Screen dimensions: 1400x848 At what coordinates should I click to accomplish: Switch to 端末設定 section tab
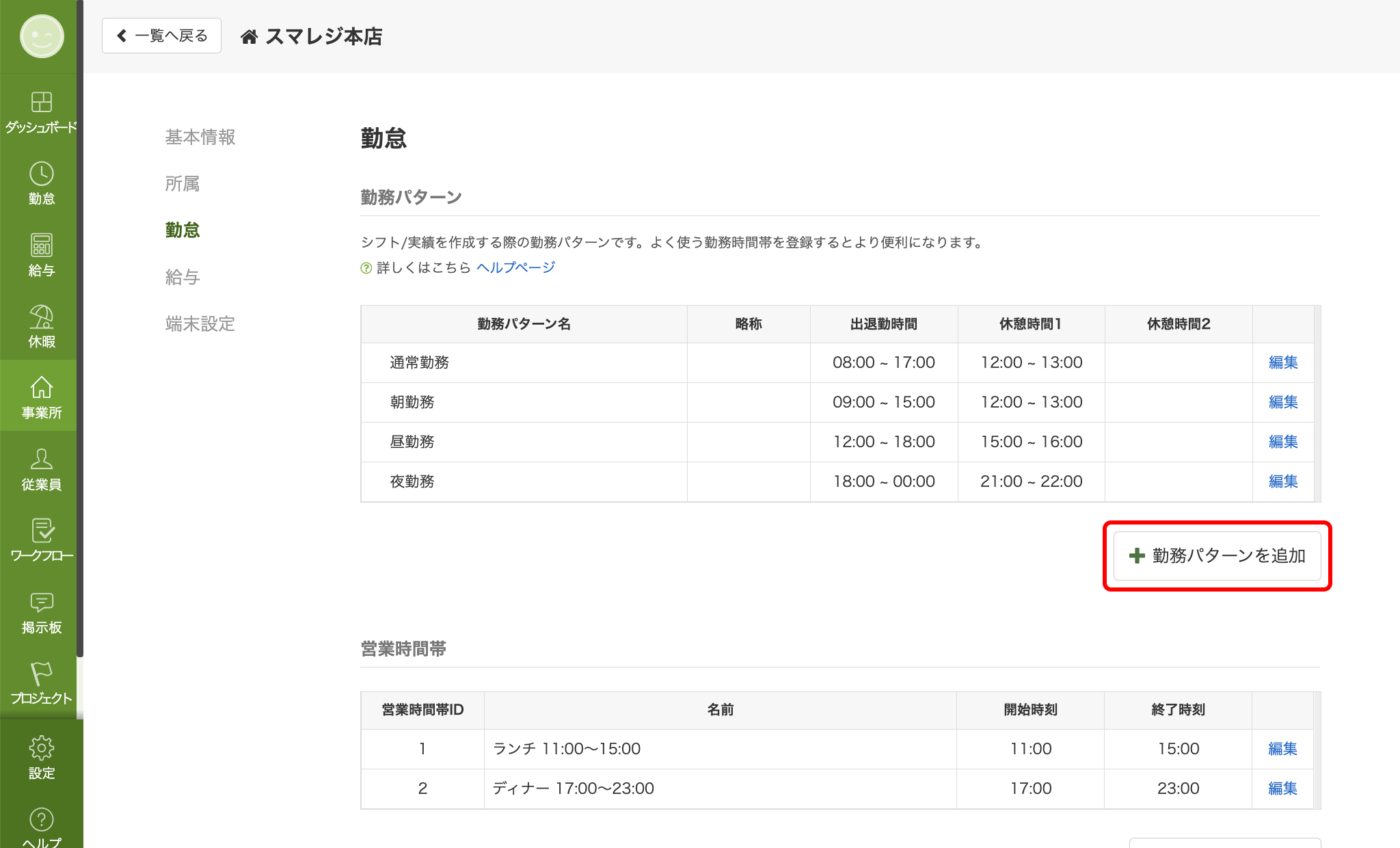click(x=200, y=323)
